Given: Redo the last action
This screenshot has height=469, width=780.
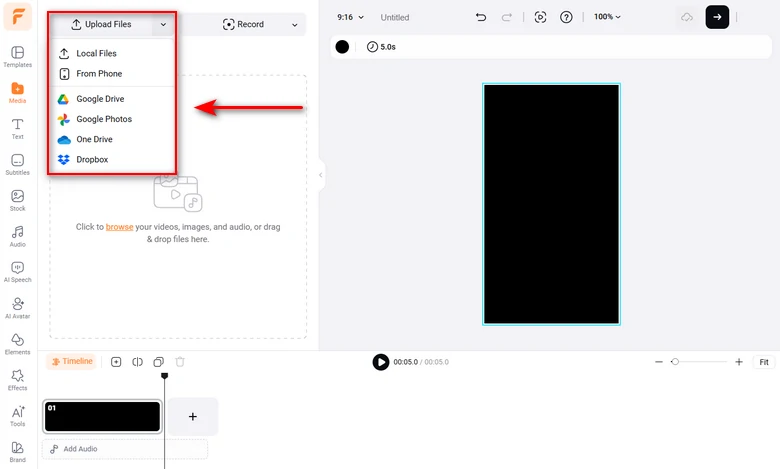Looking at the screenshot, I should 506,17.
